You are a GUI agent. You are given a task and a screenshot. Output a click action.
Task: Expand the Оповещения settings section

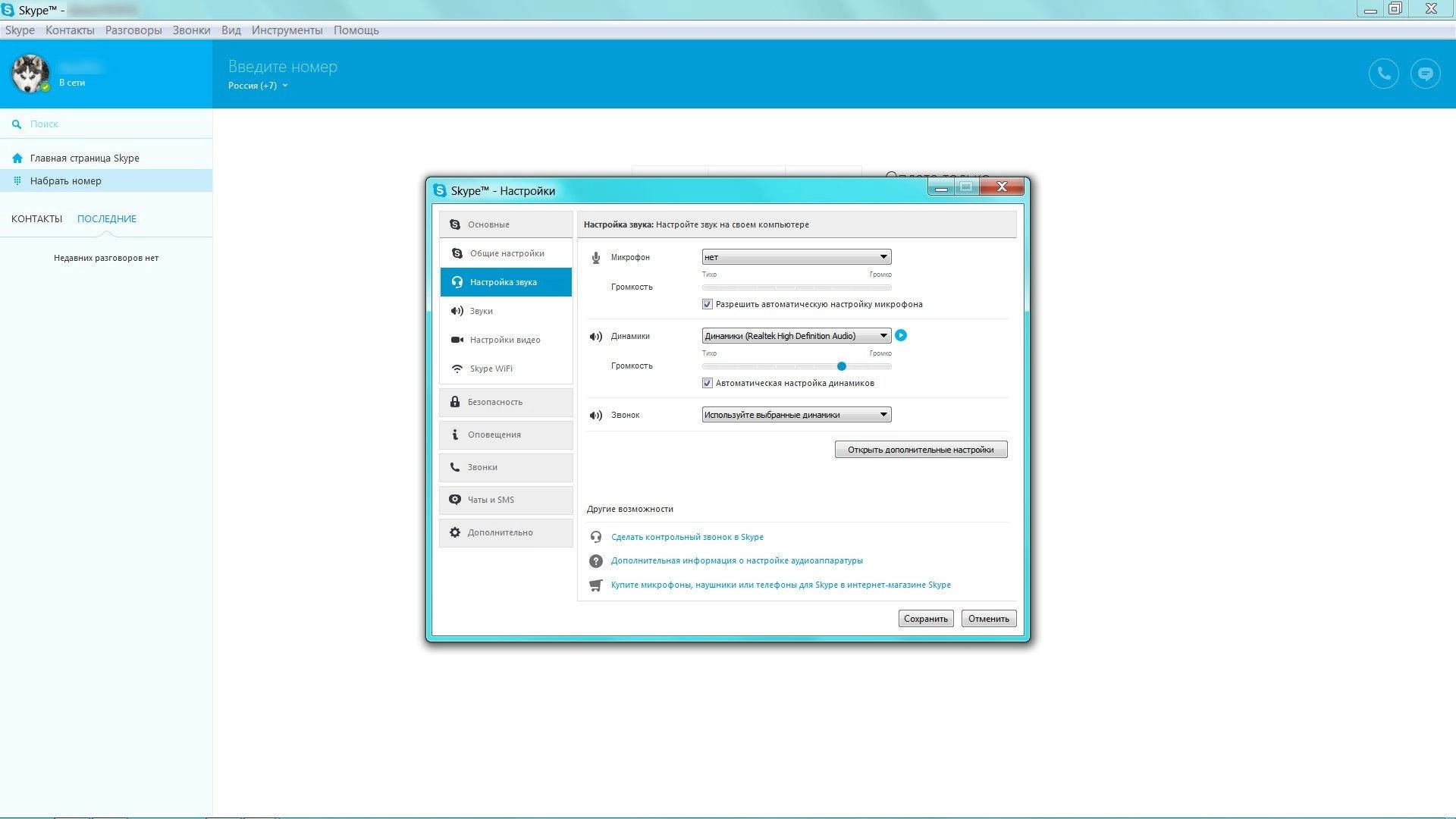(506, 435)
